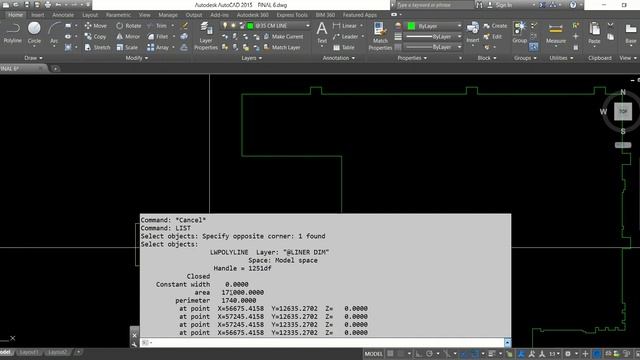The image size is (640, 360).
Task: Select the Polyline draw tool
Action: pos(13,33)
